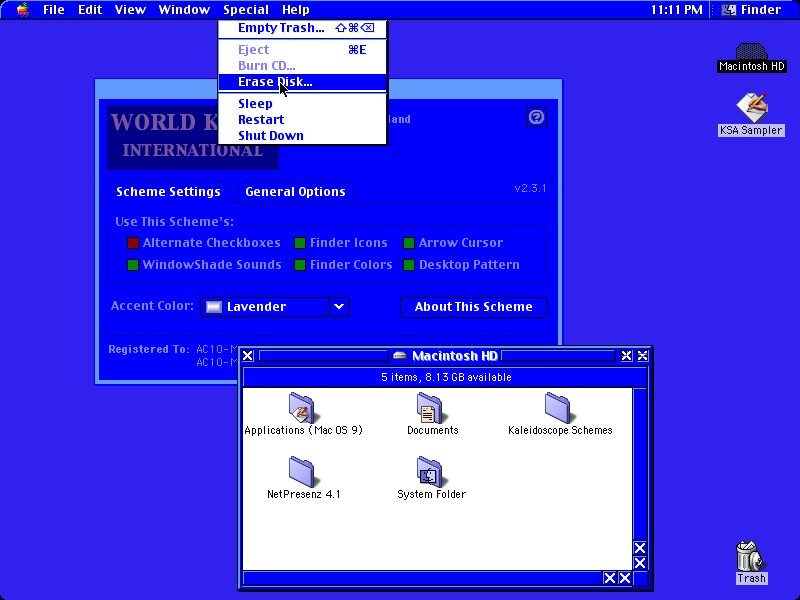Toggle the Alternate Checkboxes option
Image resolution: width=800 pixels, height=600 pixels.
tap(133, 243)
